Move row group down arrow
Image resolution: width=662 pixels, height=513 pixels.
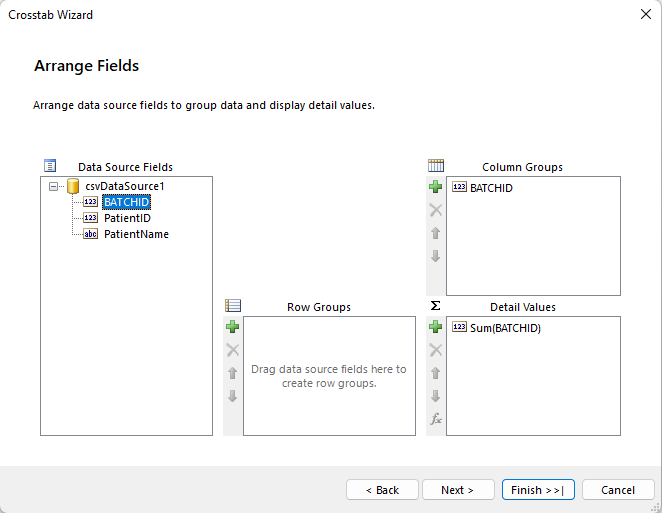pos(232,396)
